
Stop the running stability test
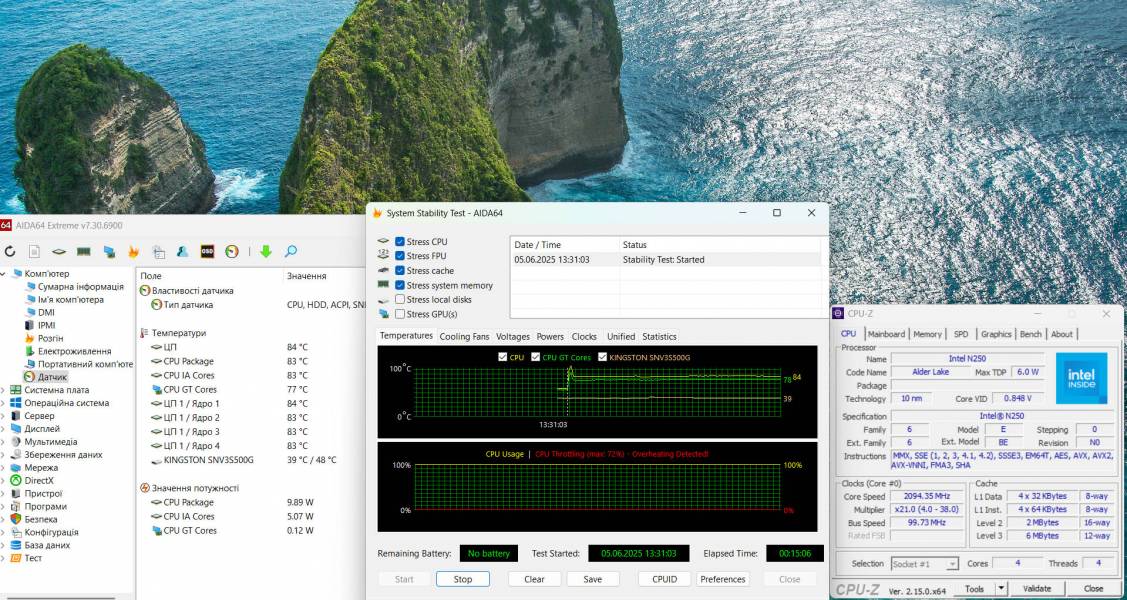coord(463,579)
